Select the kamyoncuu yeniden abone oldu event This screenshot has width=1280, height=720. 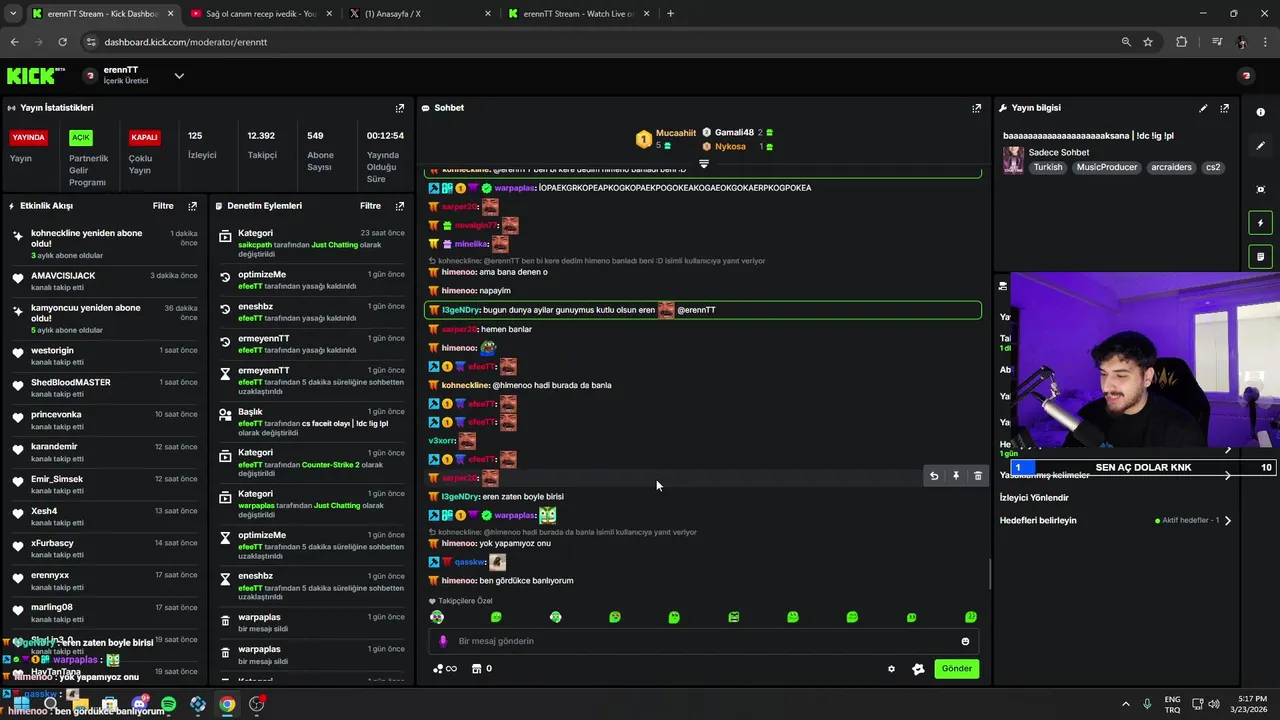coord(104,319)
